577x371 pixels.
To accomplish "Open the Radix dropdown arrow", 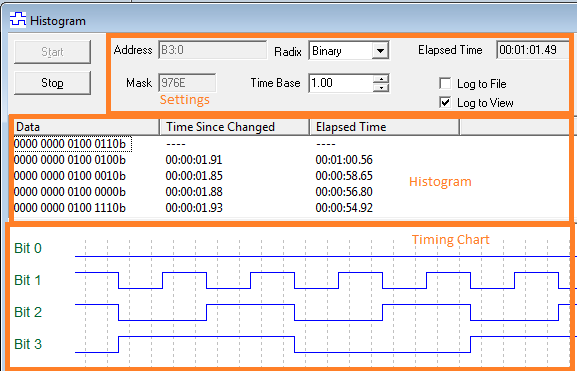I will 380,50.
